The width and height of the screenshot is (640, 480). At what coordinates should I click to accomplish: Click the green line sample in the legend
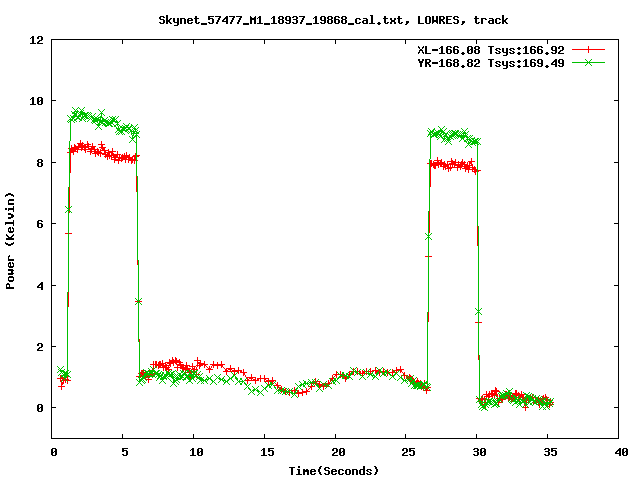(588, 62)
